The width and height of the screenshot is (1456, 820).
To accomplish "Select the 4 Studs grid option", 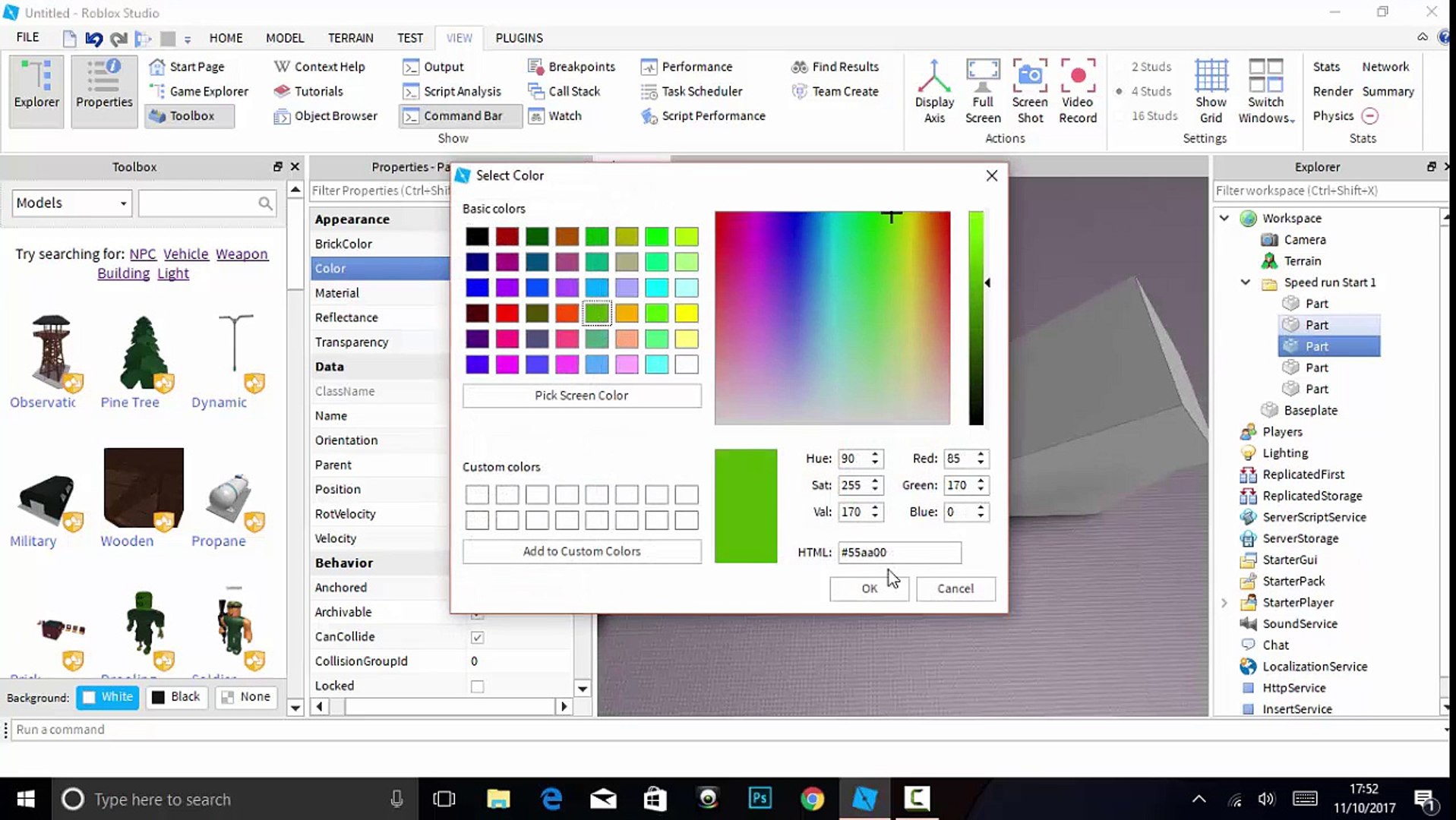I will pyautogui.click(x=1150, y=91).
